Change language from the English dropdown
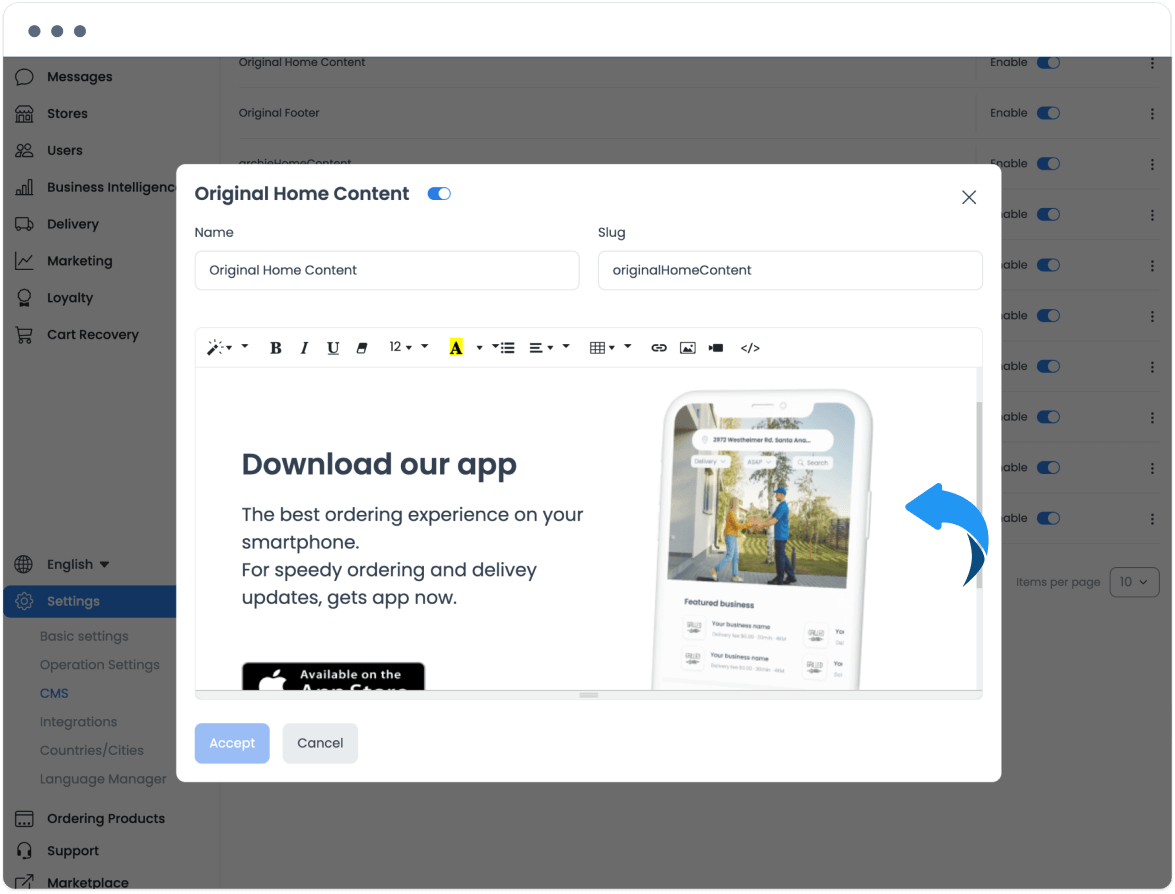1175x894 pixels. tap(78, 564)
